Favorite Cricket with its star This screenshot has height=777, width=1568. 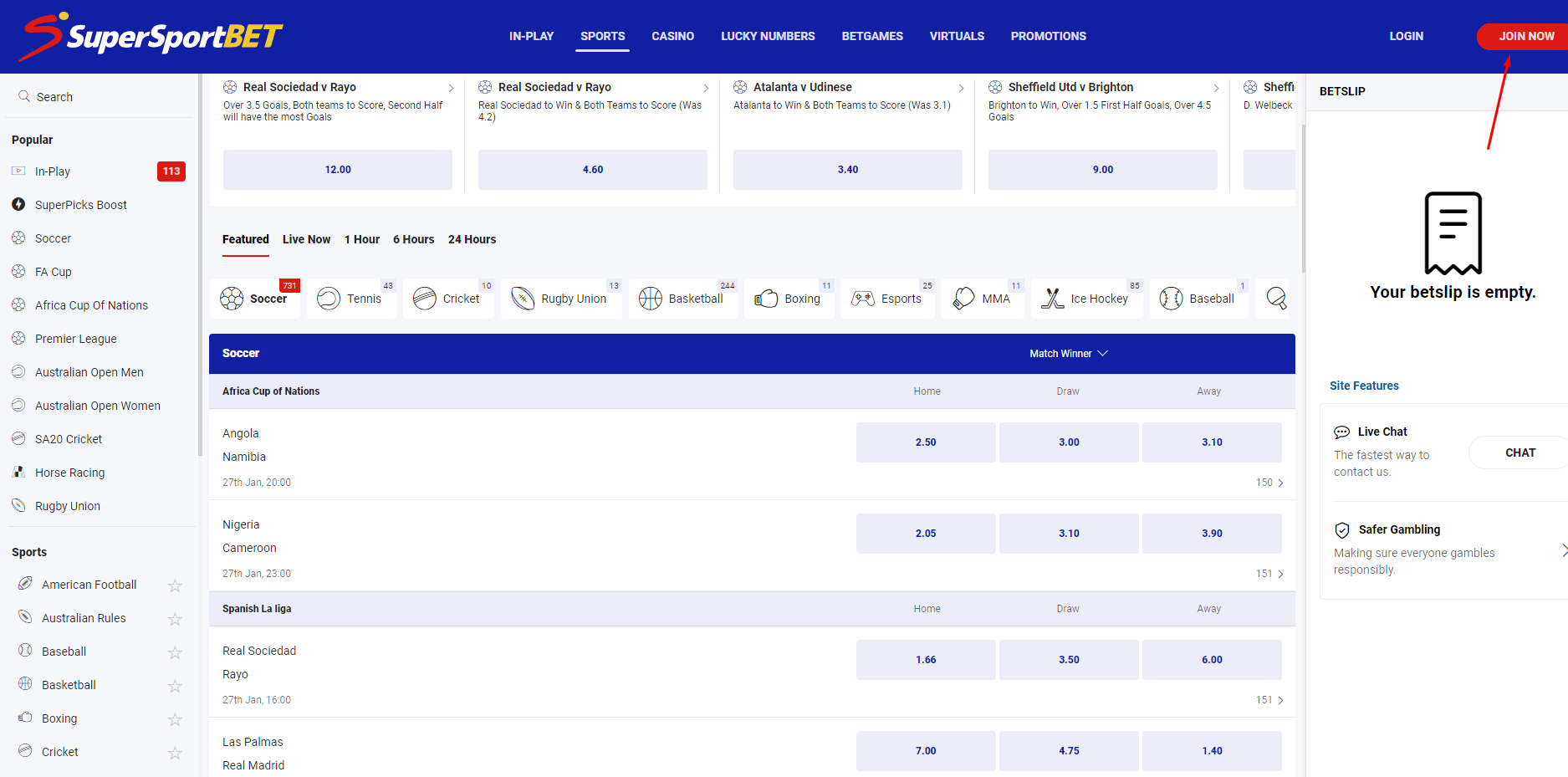[x=175, y=753]
